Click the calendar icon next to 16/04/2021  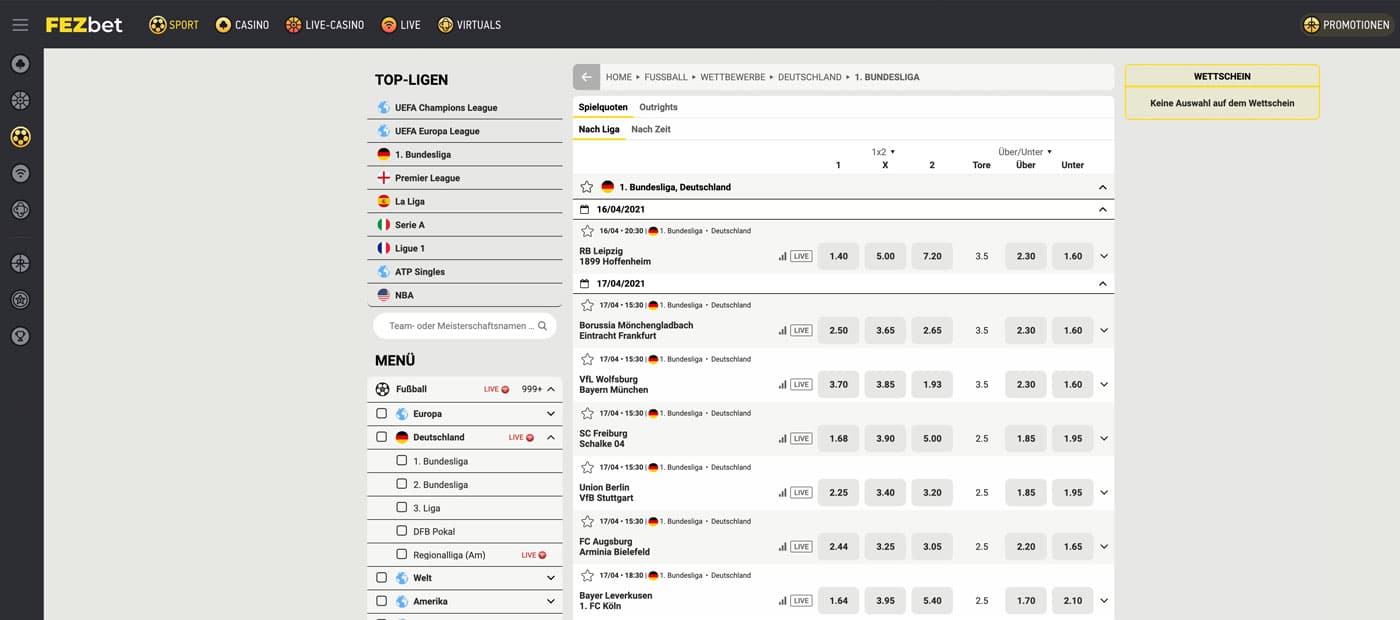[585, 209]
